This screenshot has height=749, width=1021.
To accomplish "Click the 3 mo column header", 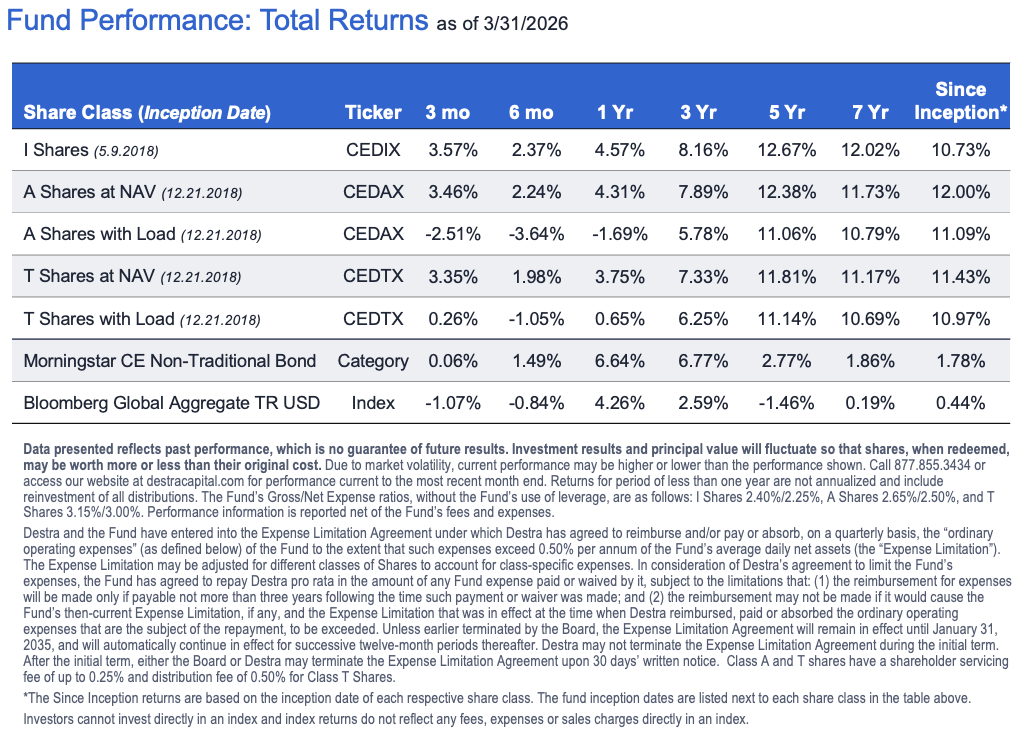I will pos(447,112).
